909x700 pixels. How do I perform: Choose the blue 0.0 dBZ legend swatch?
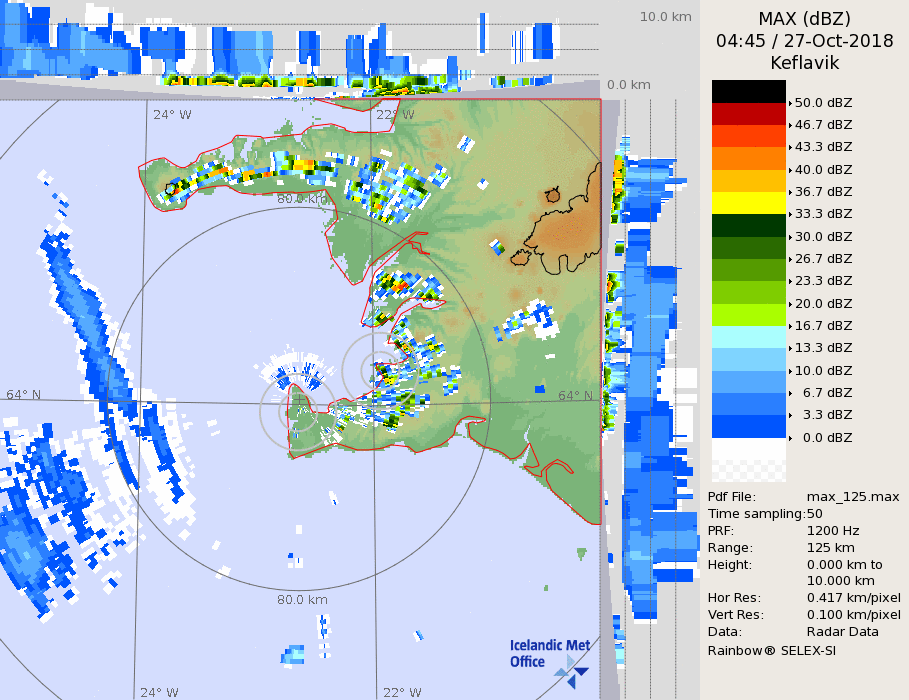point(748,427)
